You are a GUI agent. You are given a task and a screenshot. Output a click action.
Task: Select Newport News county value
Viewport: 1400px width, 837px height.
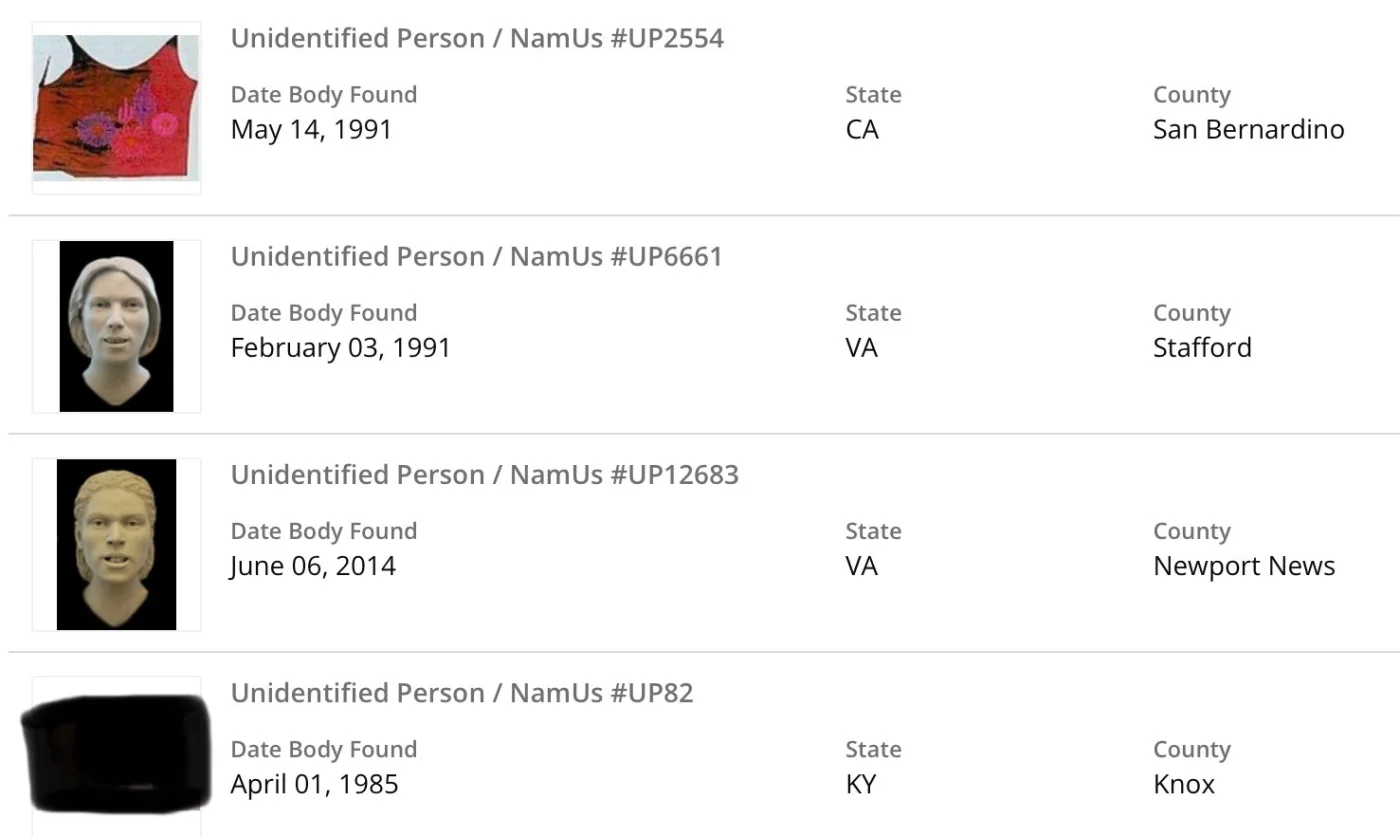point(1244,566)
